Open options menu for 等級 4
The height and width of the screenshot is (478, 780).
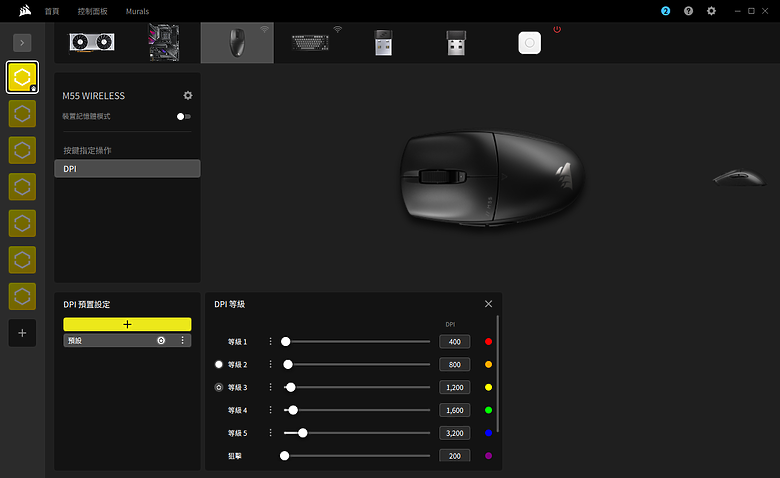click(x=270, y=410)
